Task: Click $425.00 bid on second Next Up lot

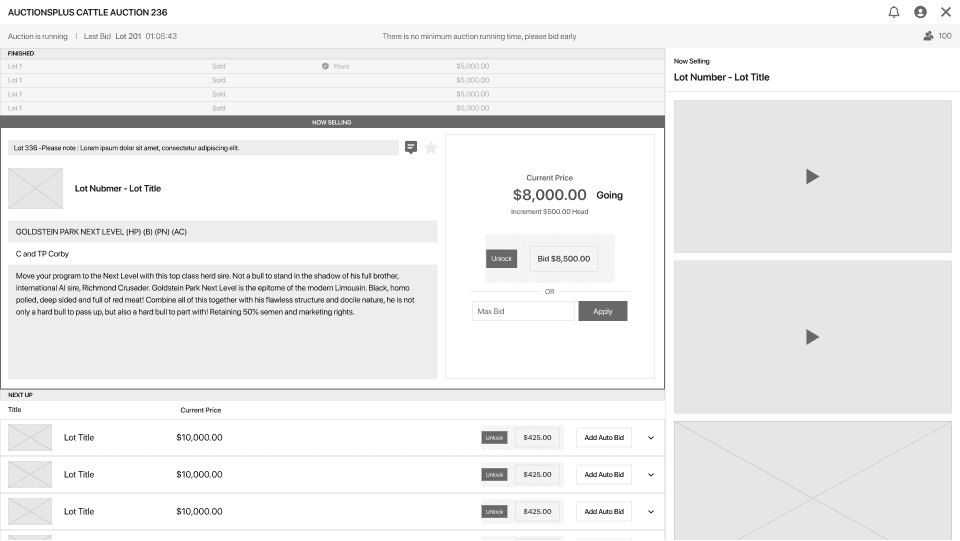Action: point(537,474)
